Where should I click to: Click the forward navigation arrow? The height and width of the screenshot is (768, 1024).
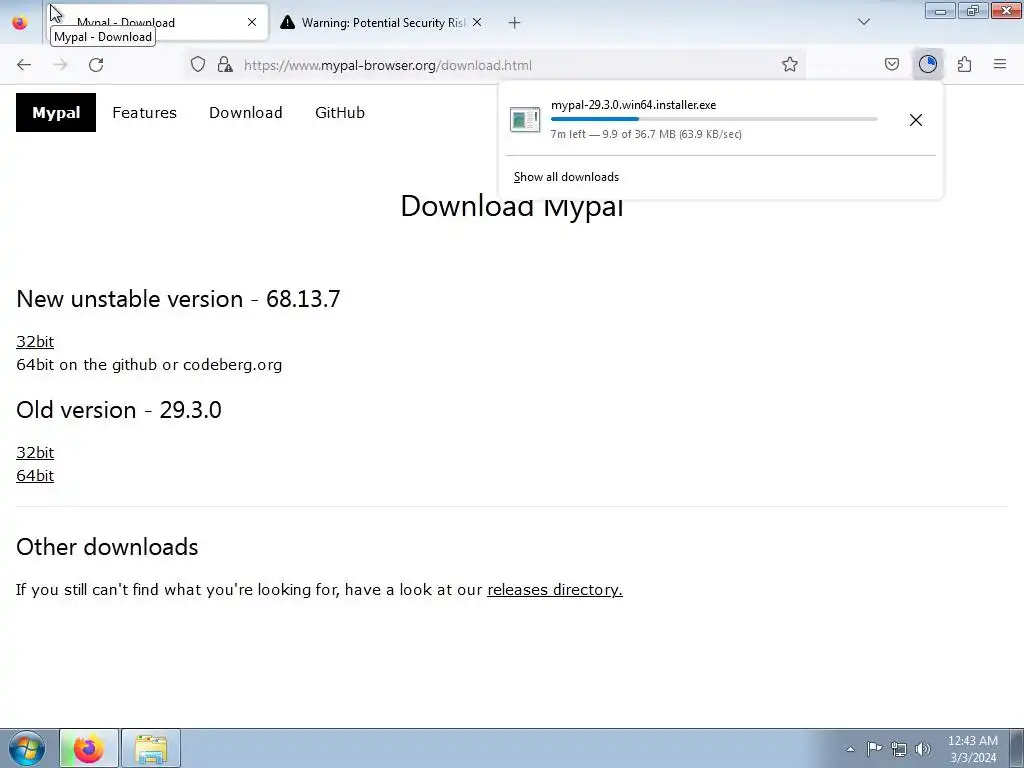coord(60,65)
